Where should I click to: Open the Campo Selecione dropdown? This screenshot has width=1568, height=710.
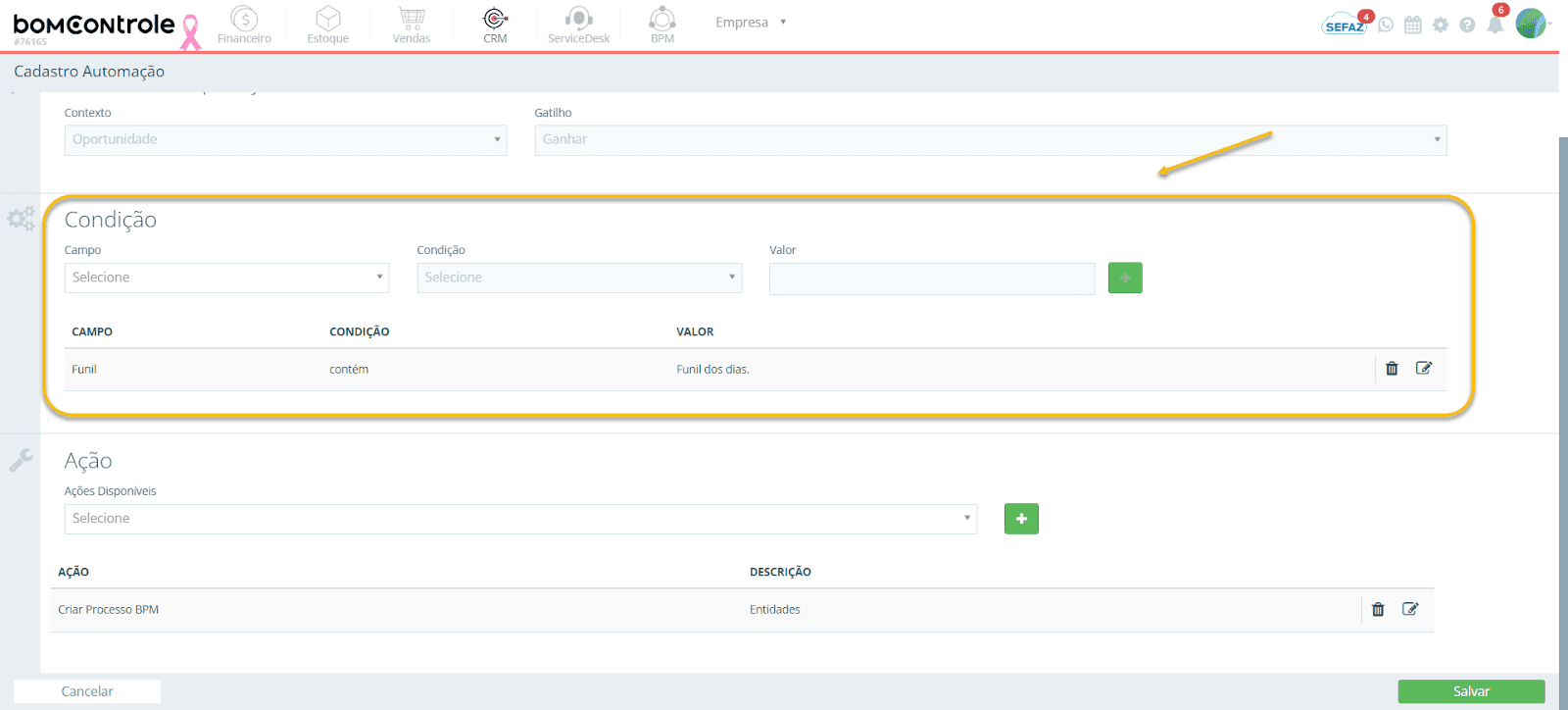(x=226, y=278)
